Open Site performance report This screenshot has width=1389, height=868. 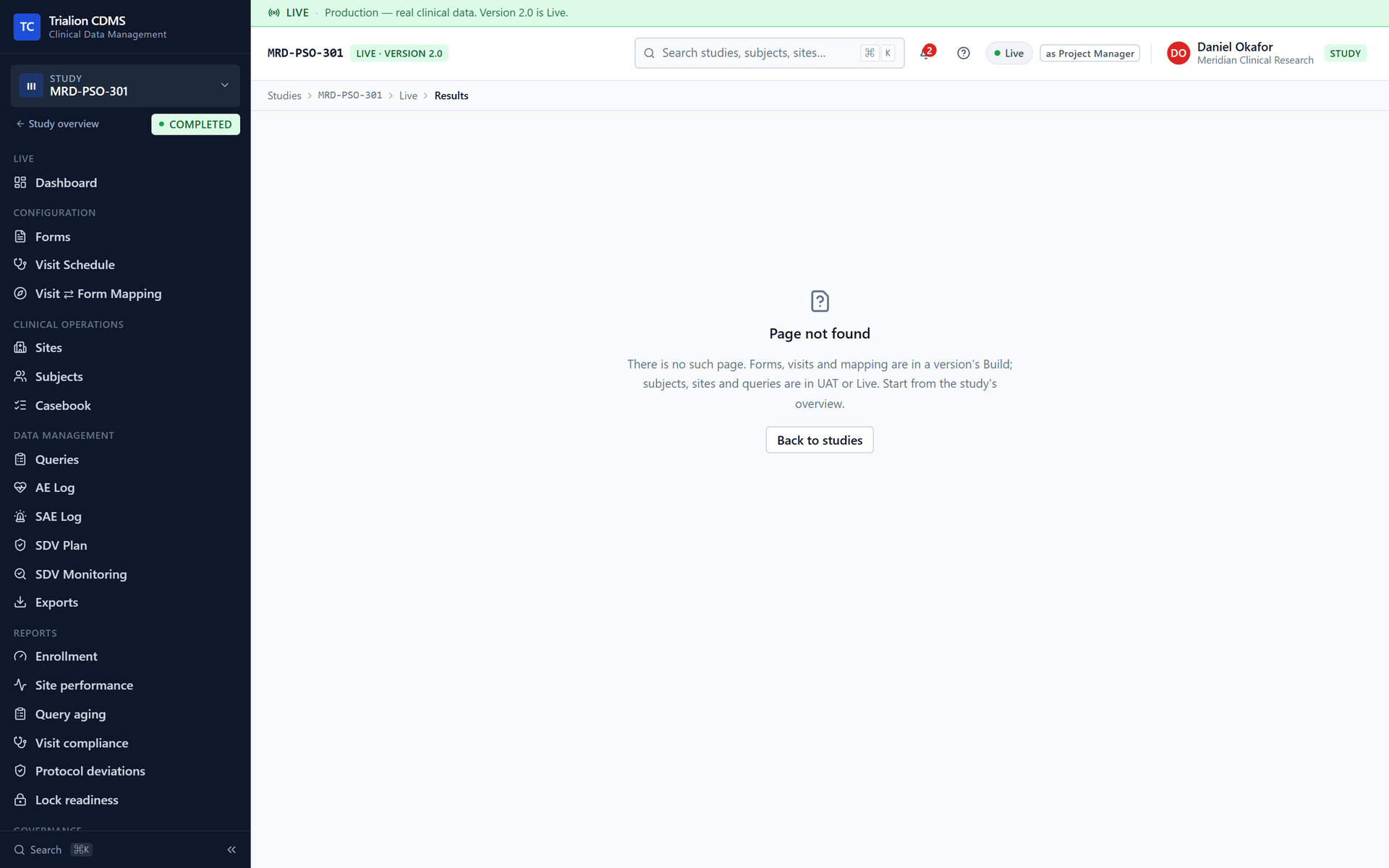(125, 685)
